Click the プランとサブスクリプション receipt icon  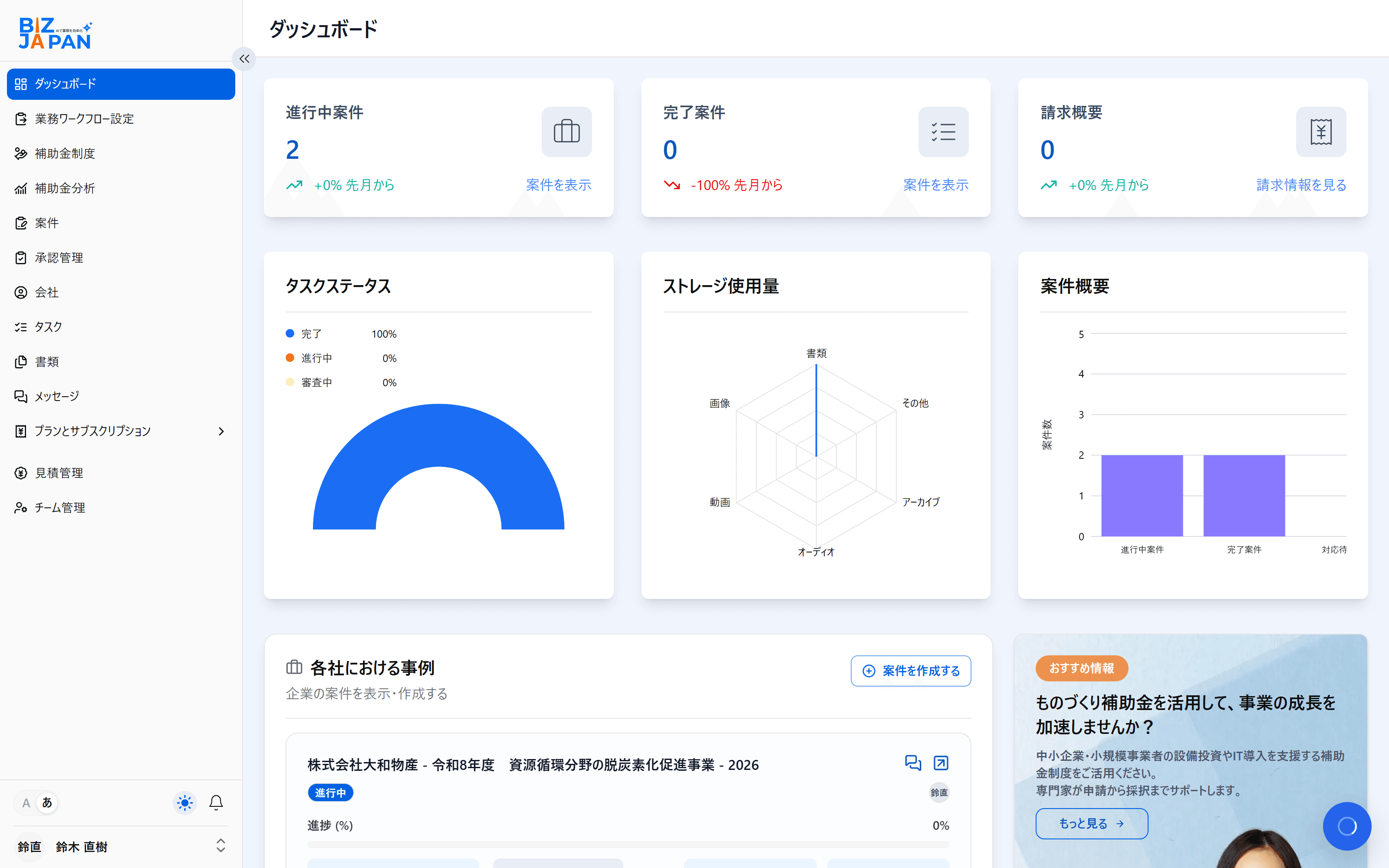(21, 431)
